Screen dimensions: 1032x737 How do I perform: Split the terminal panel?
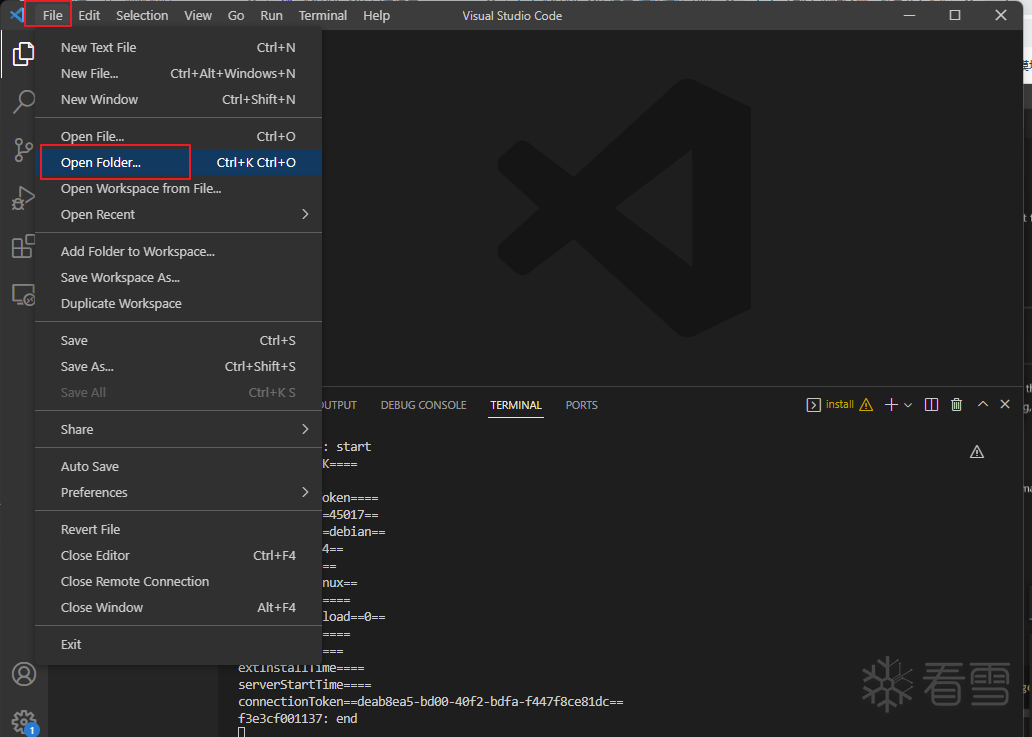tap(931, 405)
